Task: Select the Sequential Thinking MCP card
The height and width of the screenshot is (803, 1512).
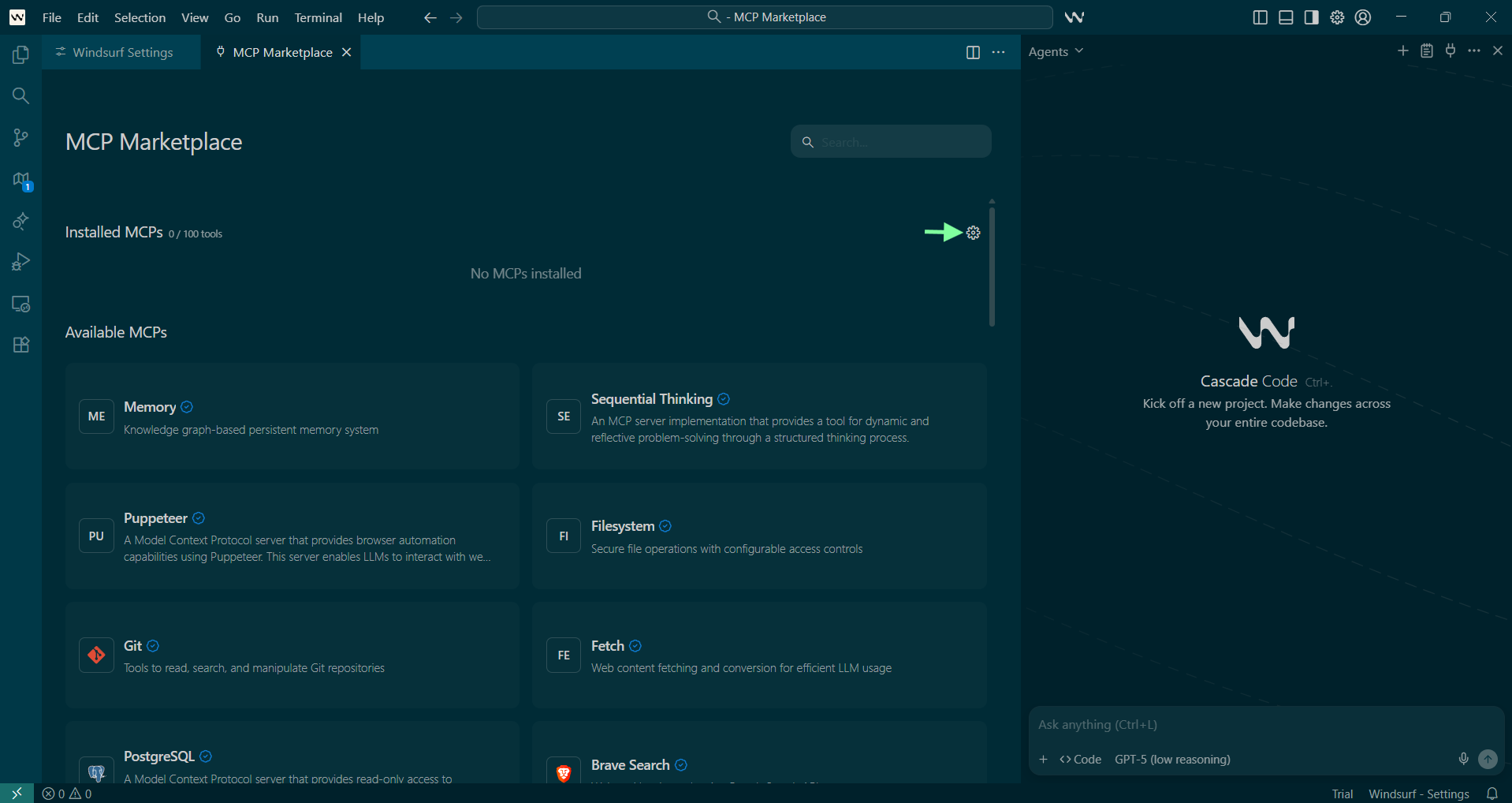Action: [759, 416]
